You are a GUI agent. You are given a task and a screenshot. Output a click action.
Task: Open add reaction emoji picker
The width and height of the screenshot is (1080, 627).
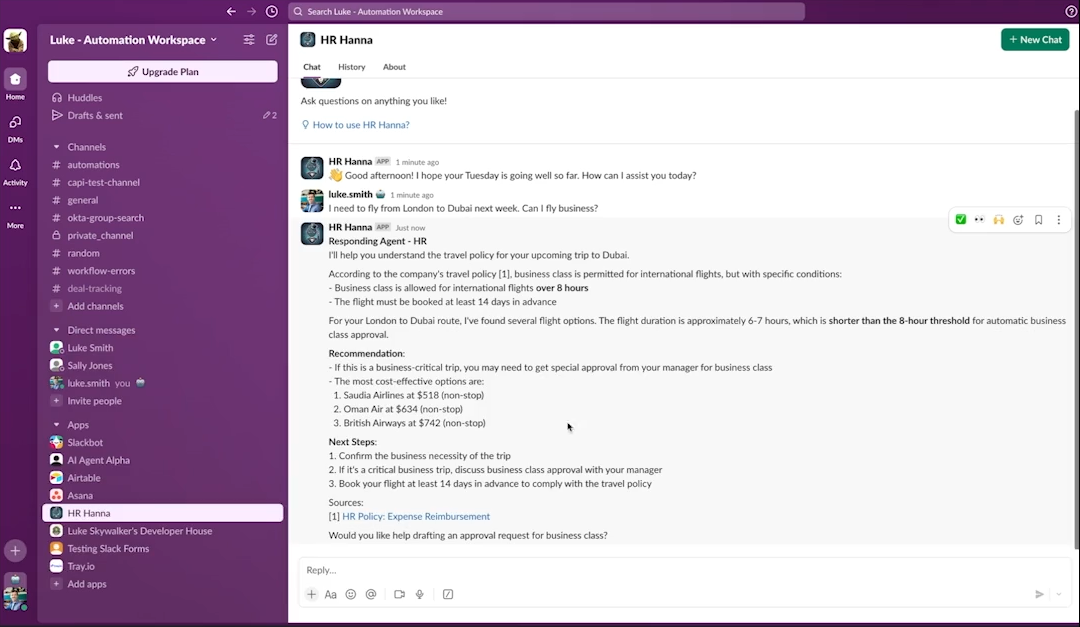tap(1018, 220)
